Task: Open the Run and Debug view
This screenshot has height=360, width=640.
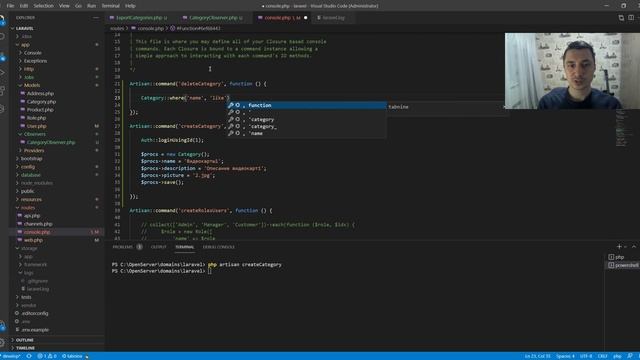Action: 2,73
